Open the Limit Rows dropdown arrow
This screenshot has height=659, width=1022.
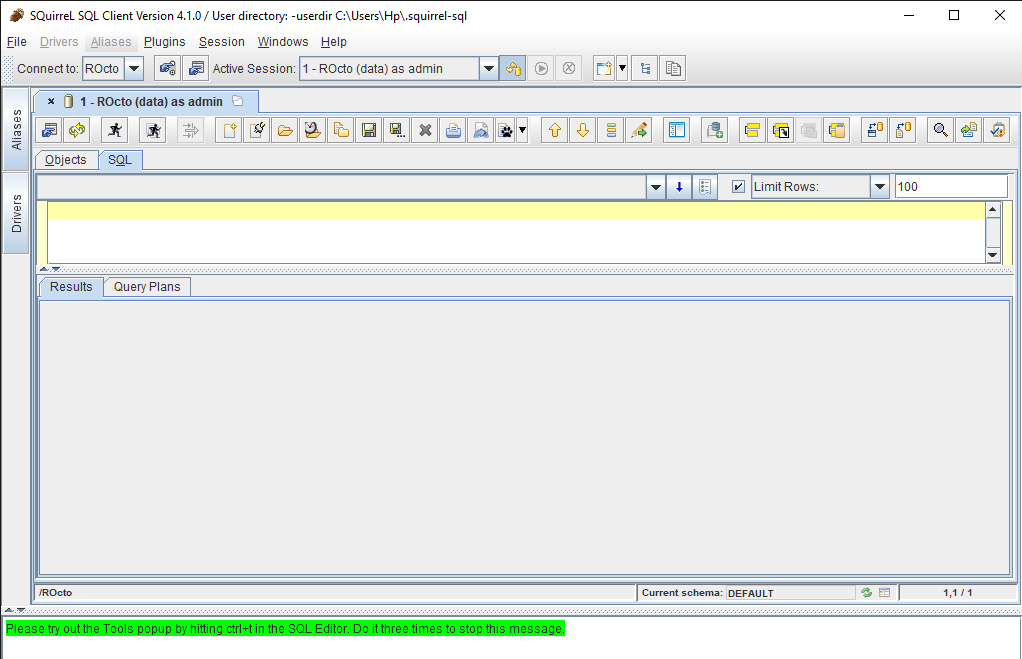click(x=879, y=185)
